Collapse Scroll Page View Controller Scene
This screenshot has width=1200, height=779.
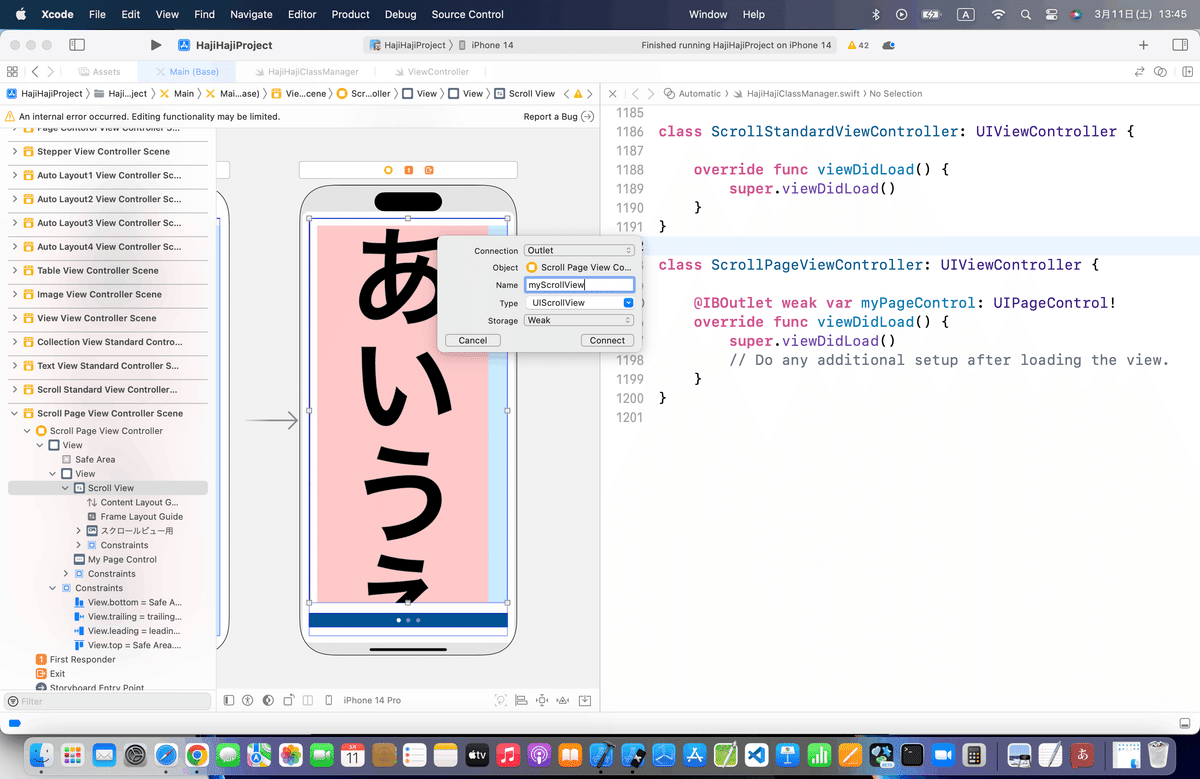(x=15, y=414)
